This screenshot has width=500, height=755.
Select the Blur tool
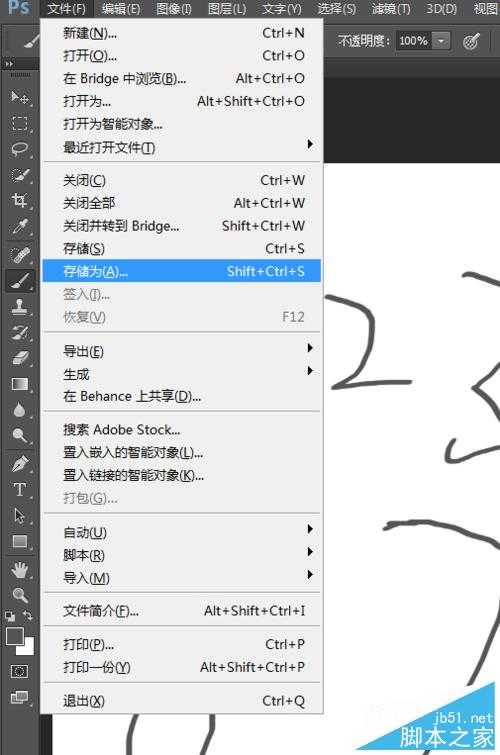(19, 410)
